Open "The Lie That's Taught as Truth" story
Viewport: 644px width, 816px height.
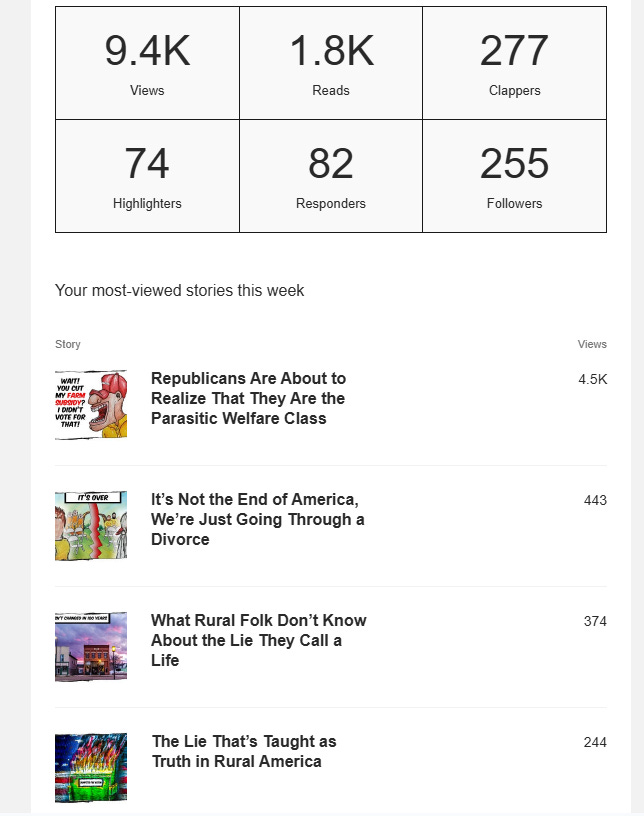(244, 751)
